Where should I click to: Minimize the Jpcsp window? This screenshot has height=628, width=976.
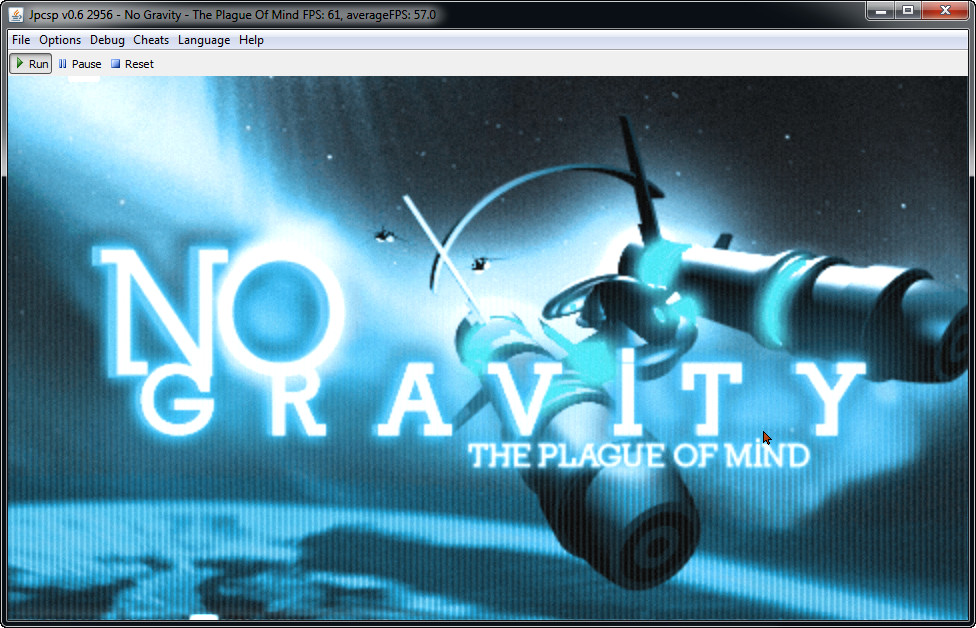point(880,11)
